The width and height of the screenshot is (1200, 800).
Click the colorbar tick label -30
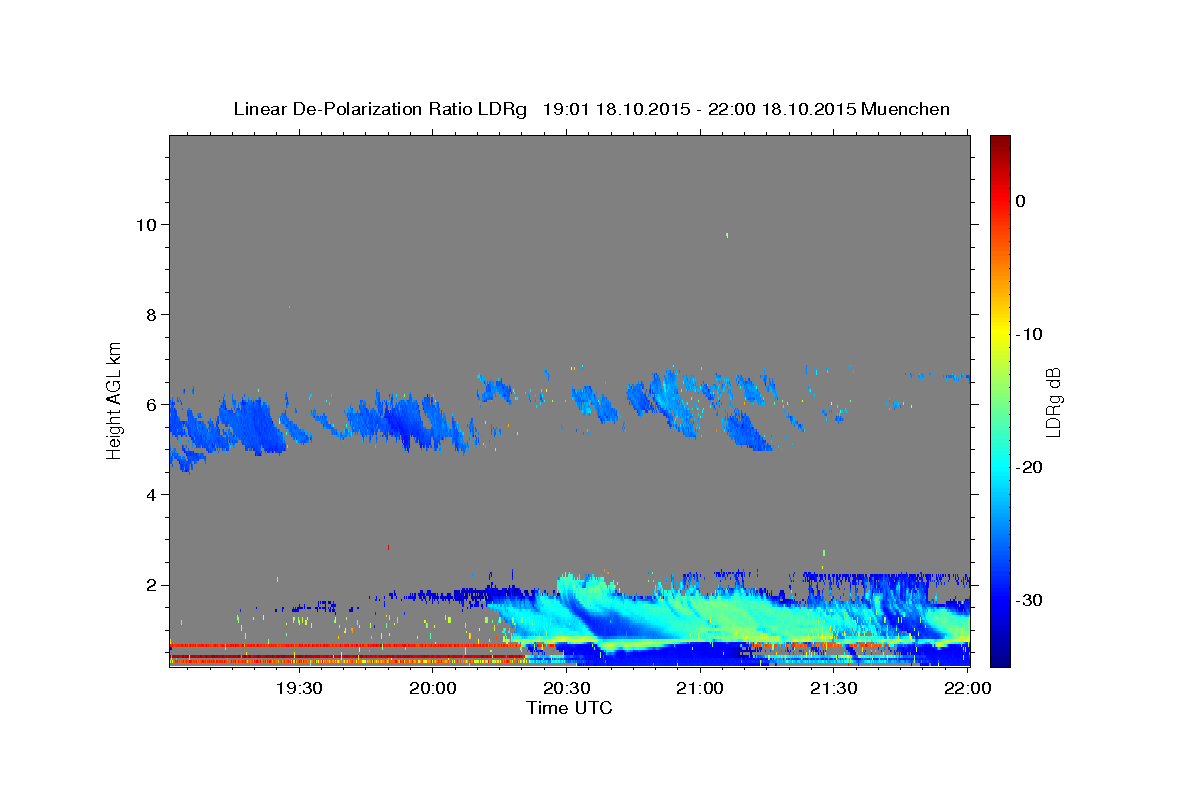point(1030,600)
